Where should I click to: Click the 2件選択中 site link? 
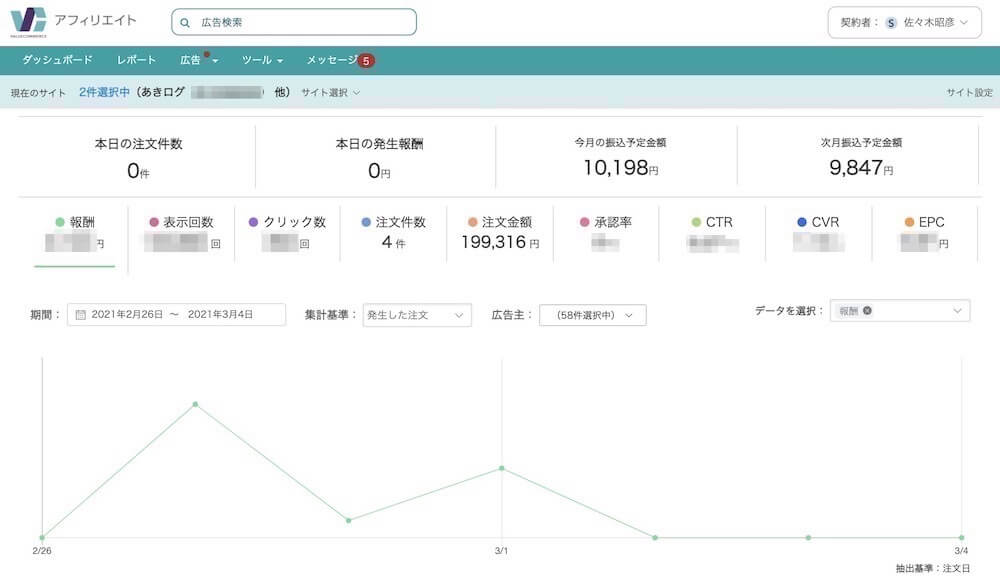click(x=104, y=92)
